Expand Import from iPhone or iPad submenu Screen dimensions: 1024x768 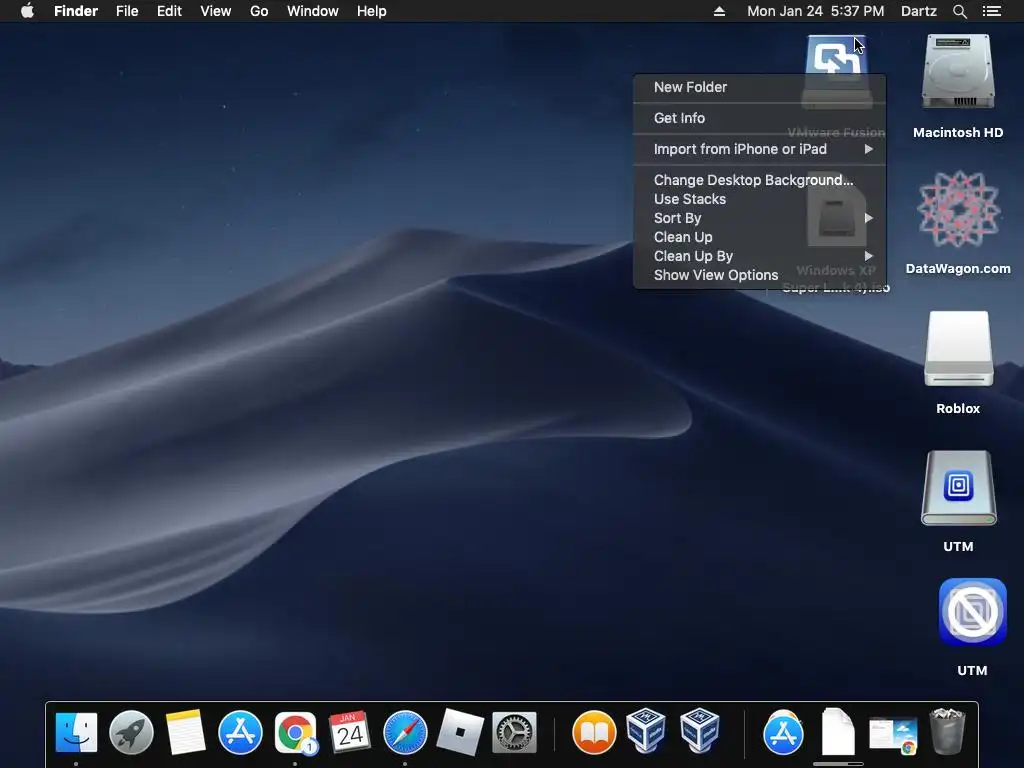(760, 149)
